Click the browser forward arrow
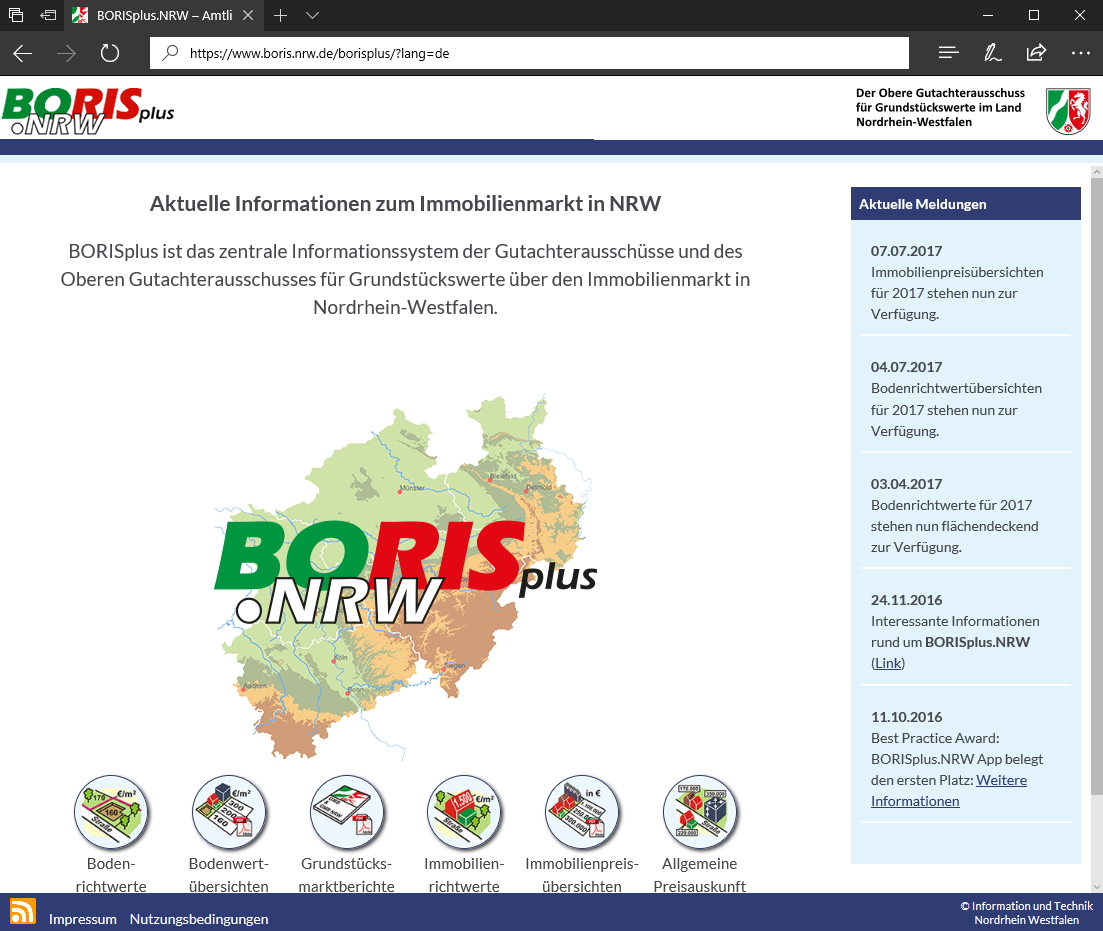The image size is (1103, 931). pos(66,53)
